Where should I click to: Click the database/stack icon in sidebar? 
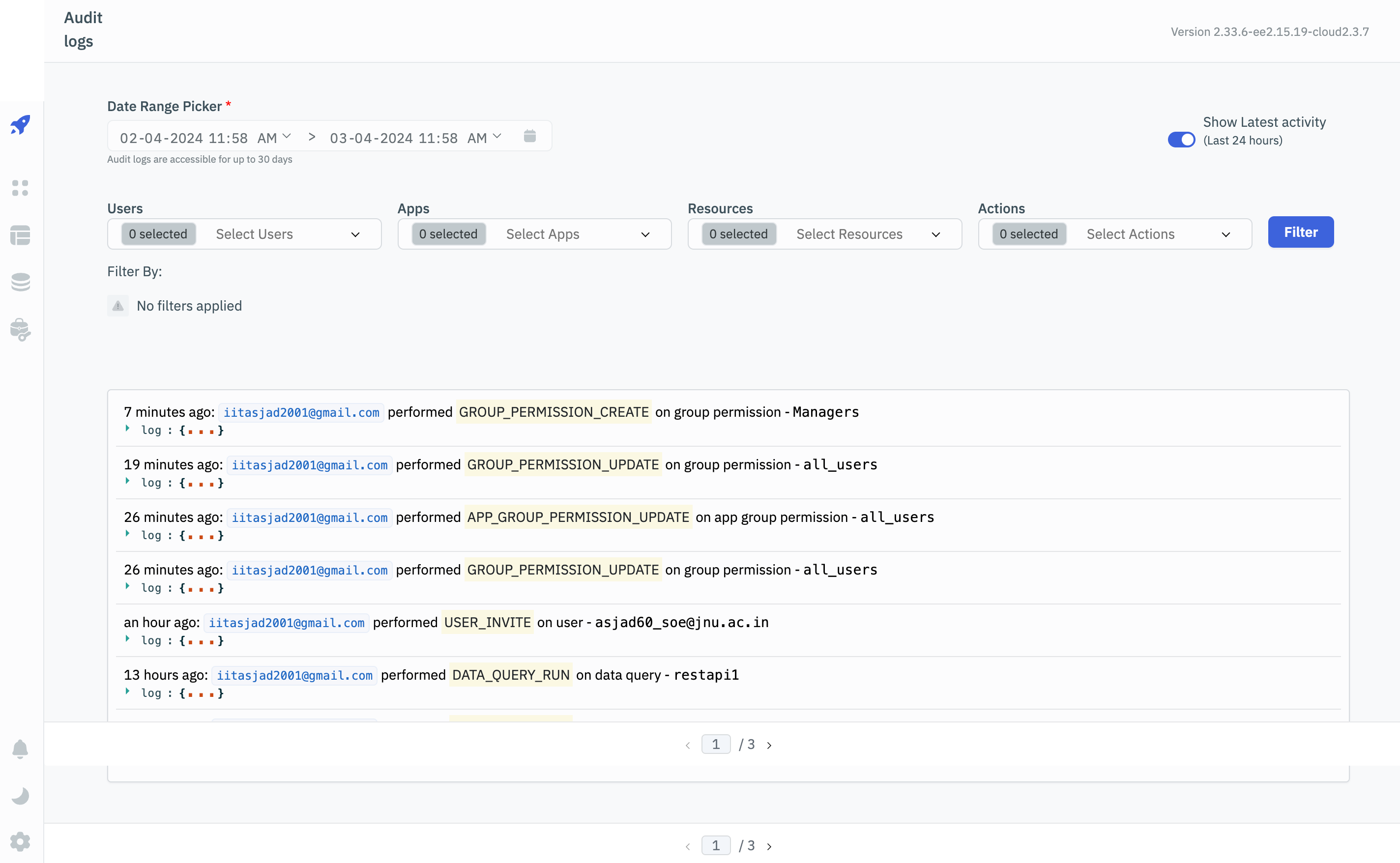22,281
